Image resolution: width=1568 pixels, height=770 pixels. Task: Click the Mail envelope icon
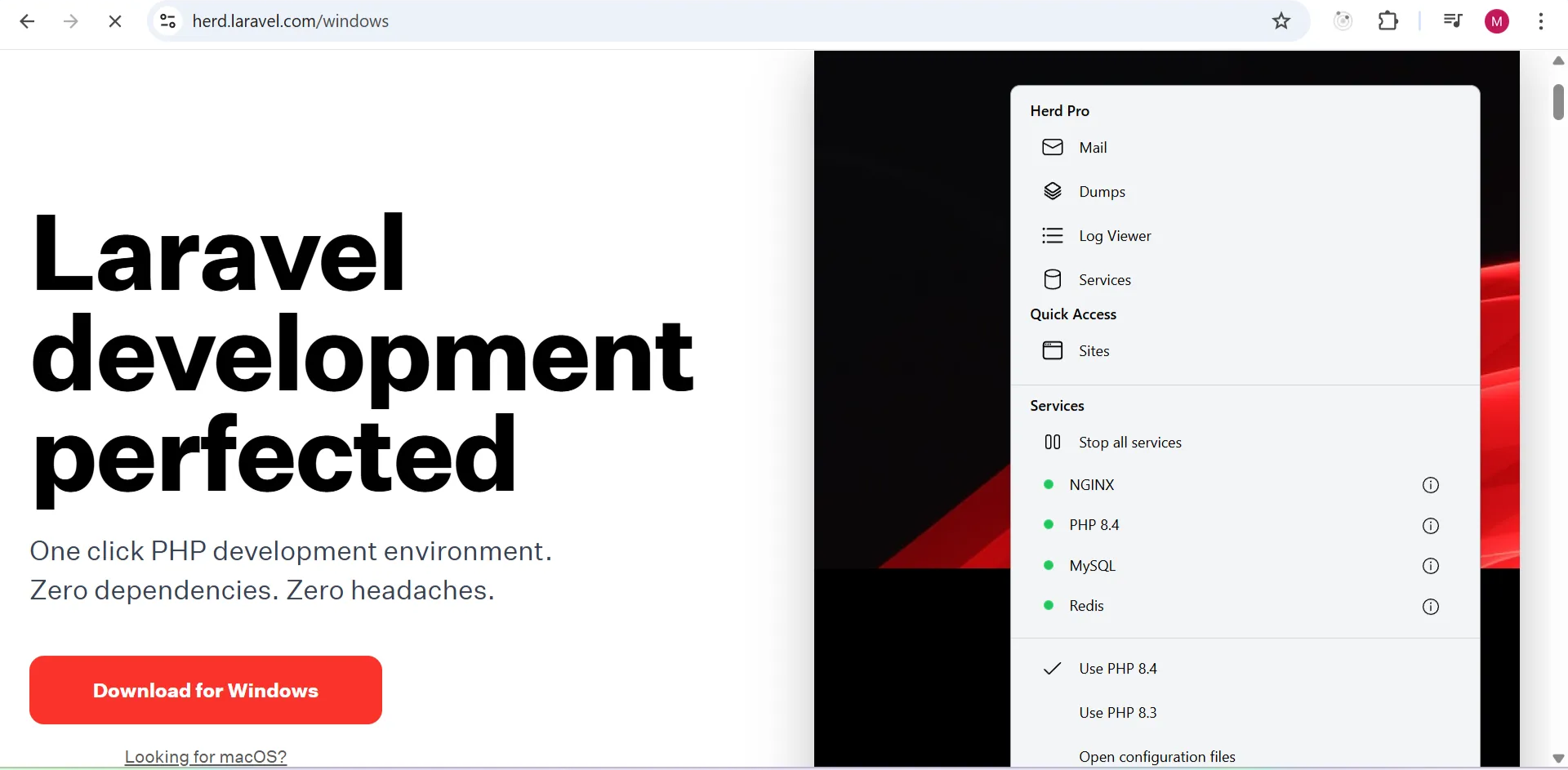1053,148
